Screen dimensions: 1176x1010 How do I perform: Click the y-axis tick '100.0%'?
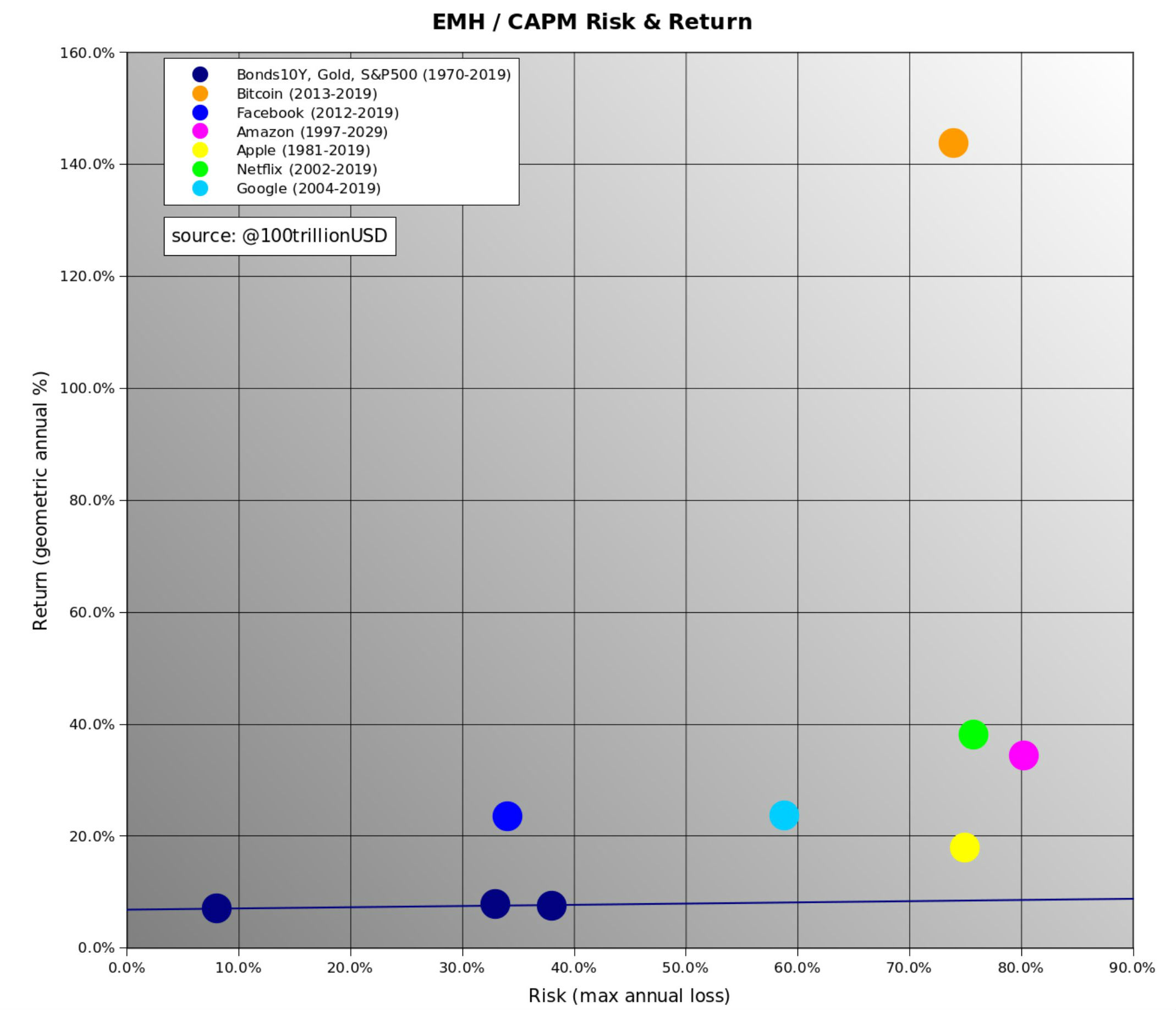point(87,388)
